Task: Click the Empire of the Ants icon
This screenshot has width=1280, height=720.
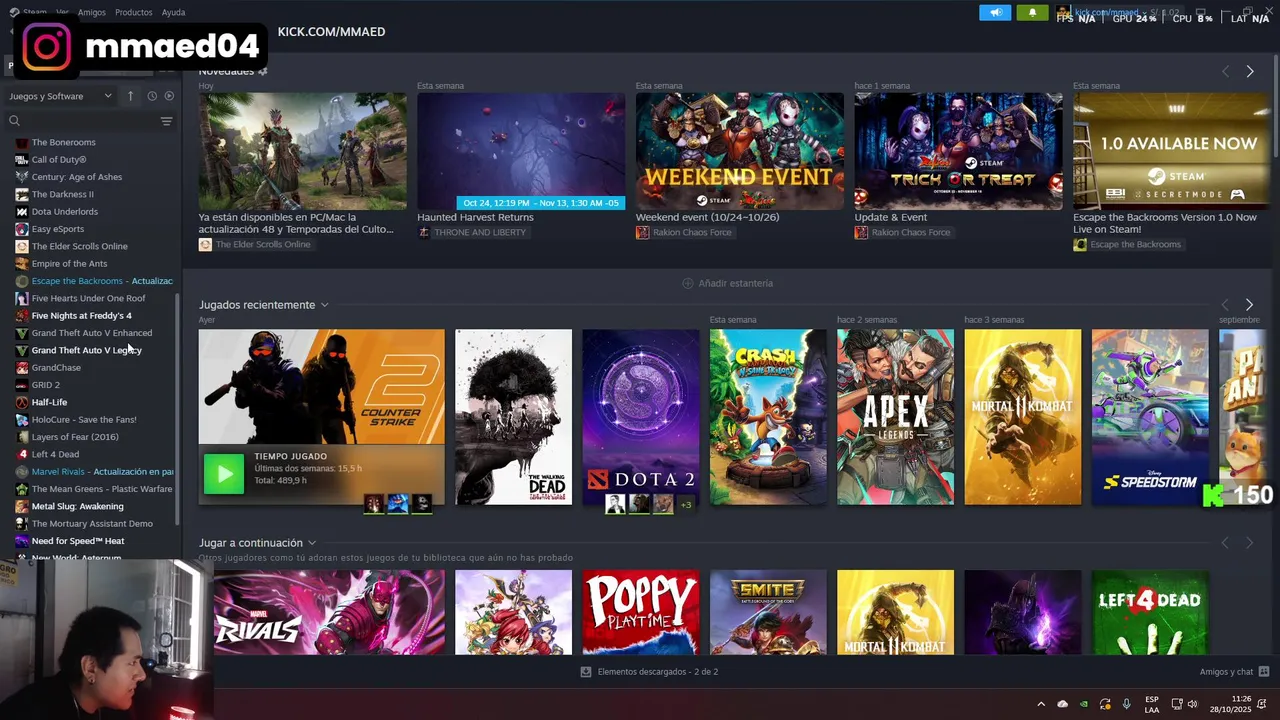Action: pyautogui.click(x=22, y=263)
